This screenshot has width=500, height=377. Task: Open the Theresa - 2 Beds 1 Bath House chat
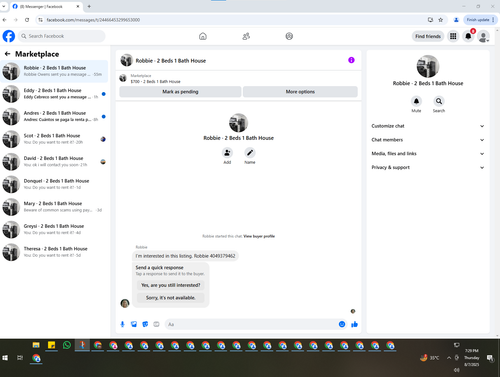54,252
